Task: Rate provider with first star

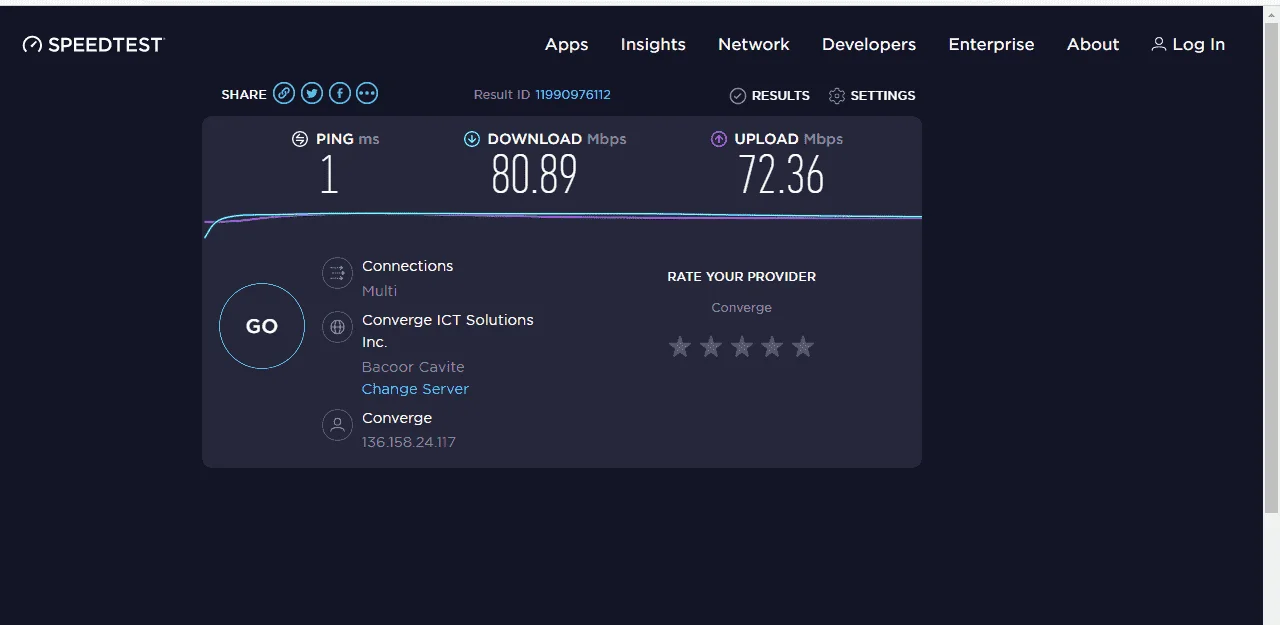Action: [680, 347]
